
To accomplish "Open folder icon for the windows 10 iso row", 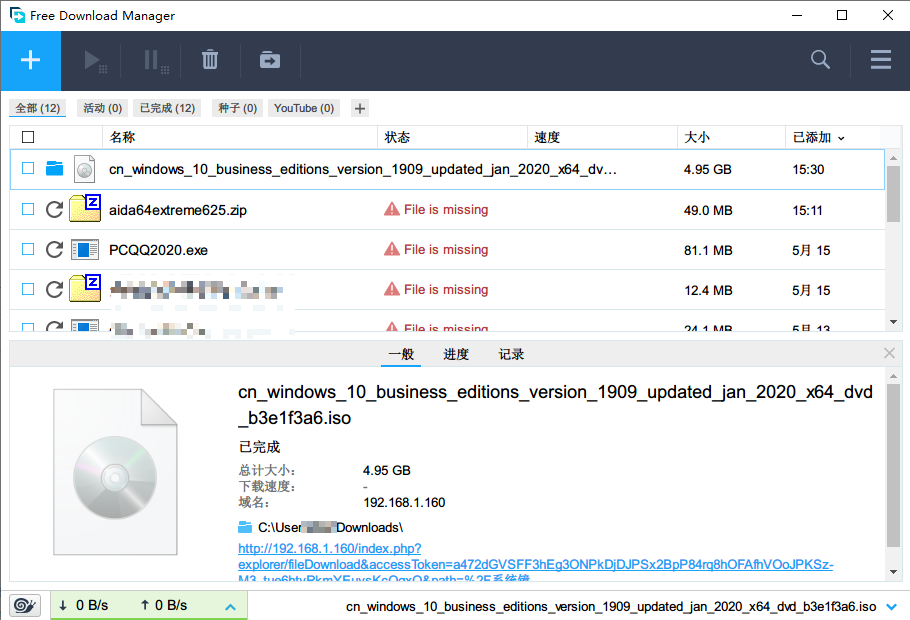I will (55, 168).
